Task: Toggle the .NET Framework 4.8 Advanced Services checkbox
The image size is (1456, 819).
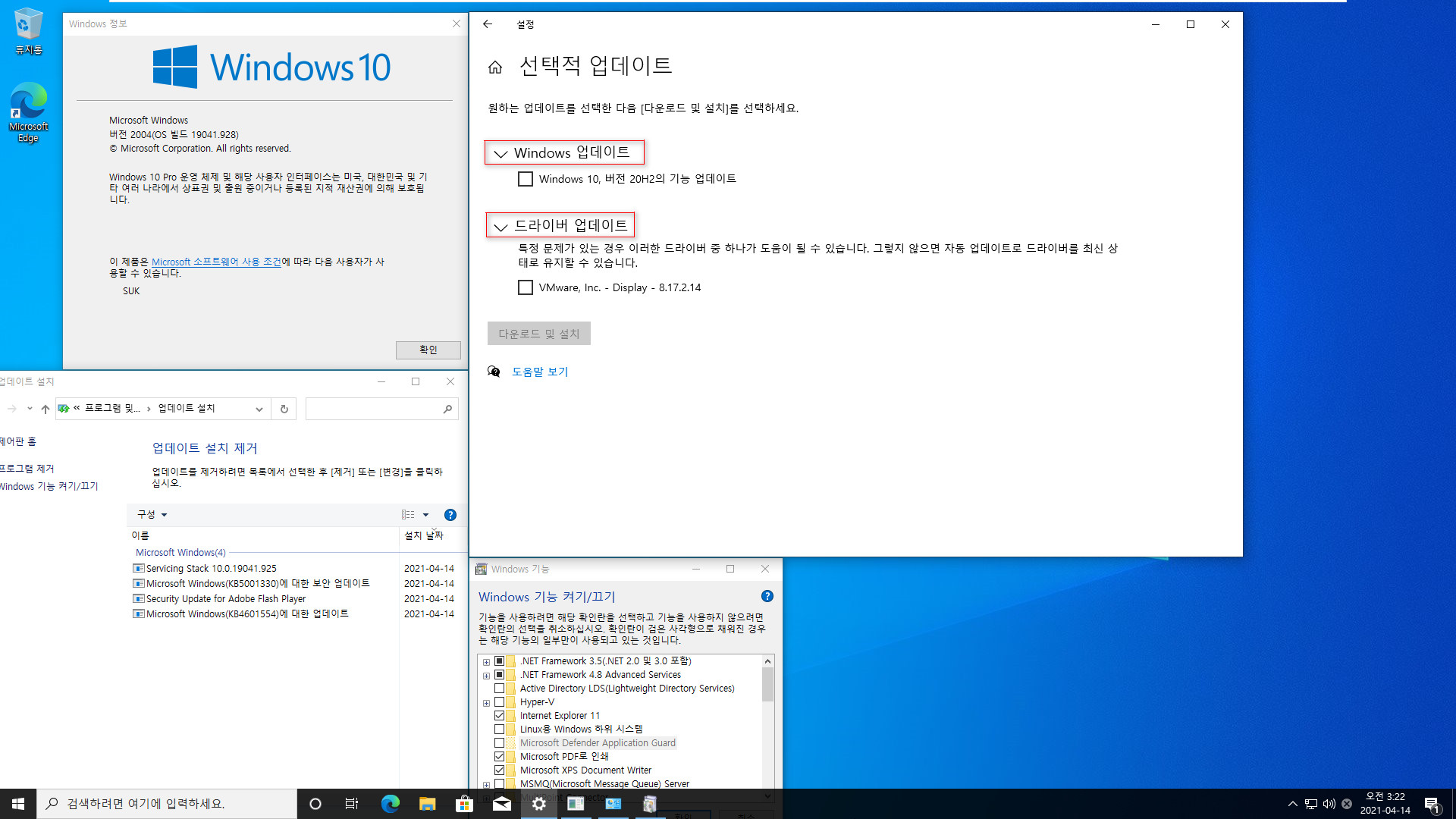Action: [499, 675]
